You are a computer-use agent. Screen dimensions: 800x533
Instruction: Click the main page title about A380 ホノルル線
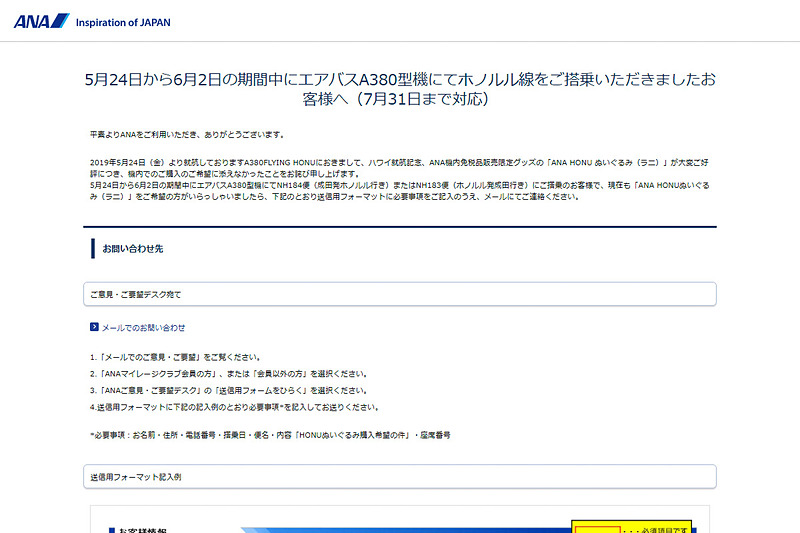(399, 89)
